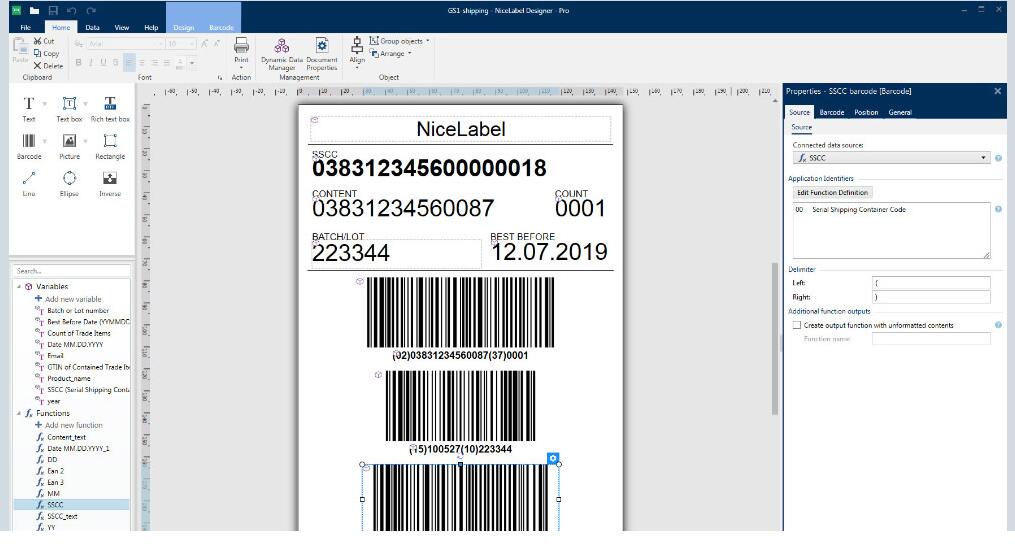Click the Copy command
Screen dimensions: 1015x553
pyautogui.click(x=46, y=53)
